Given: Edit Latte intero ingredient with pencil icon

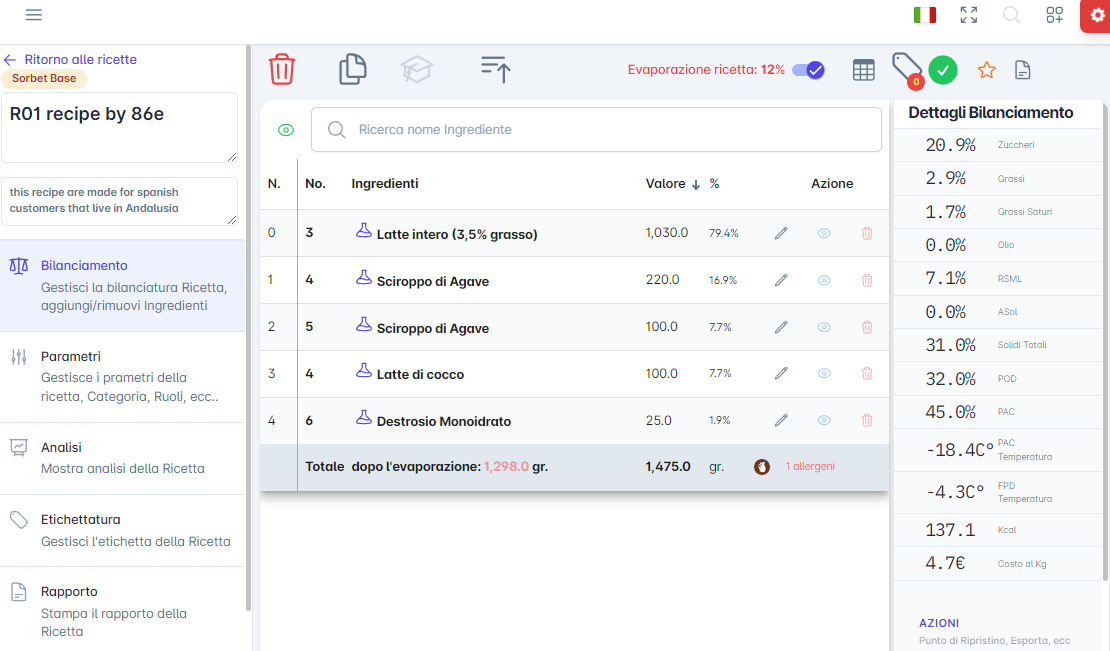Looking at the screenshot, I should coord(781,233).
